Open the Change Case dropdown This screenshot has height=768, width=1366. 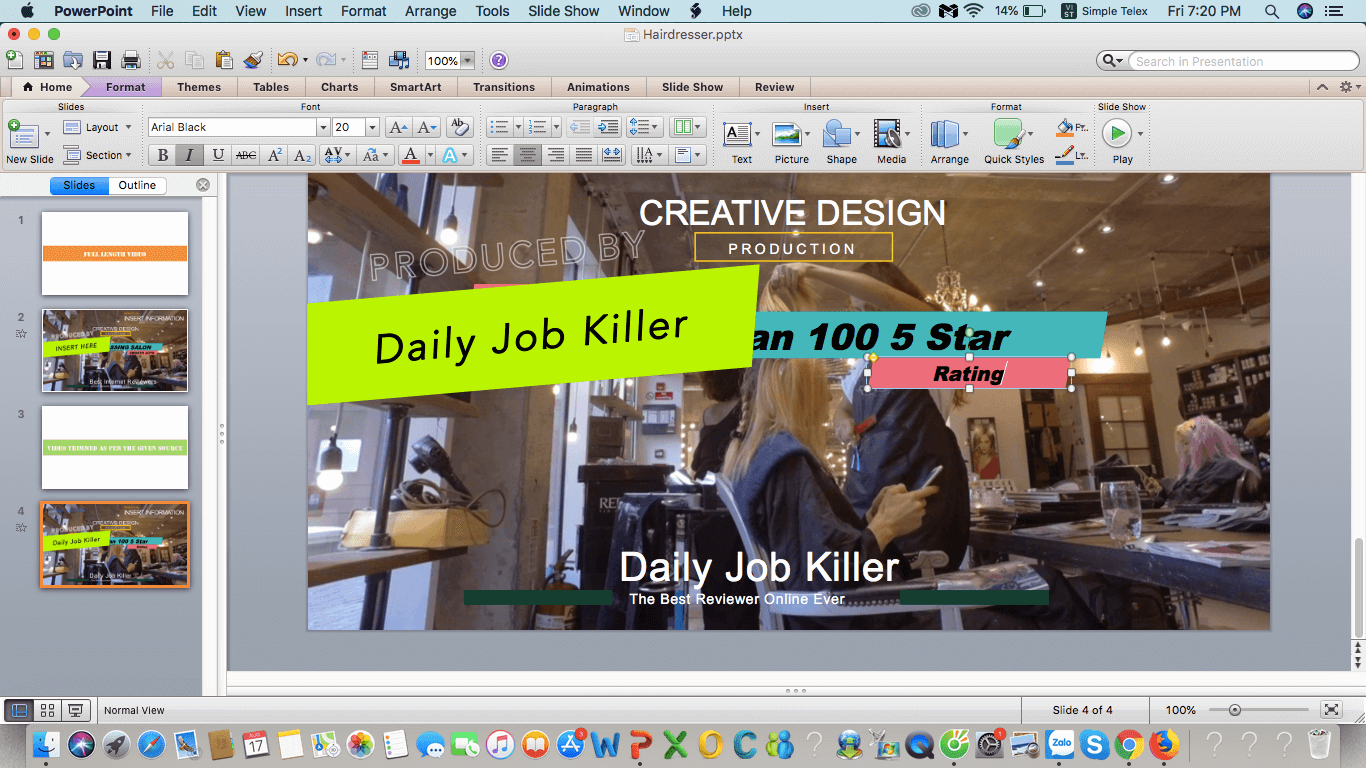(376, 155)
